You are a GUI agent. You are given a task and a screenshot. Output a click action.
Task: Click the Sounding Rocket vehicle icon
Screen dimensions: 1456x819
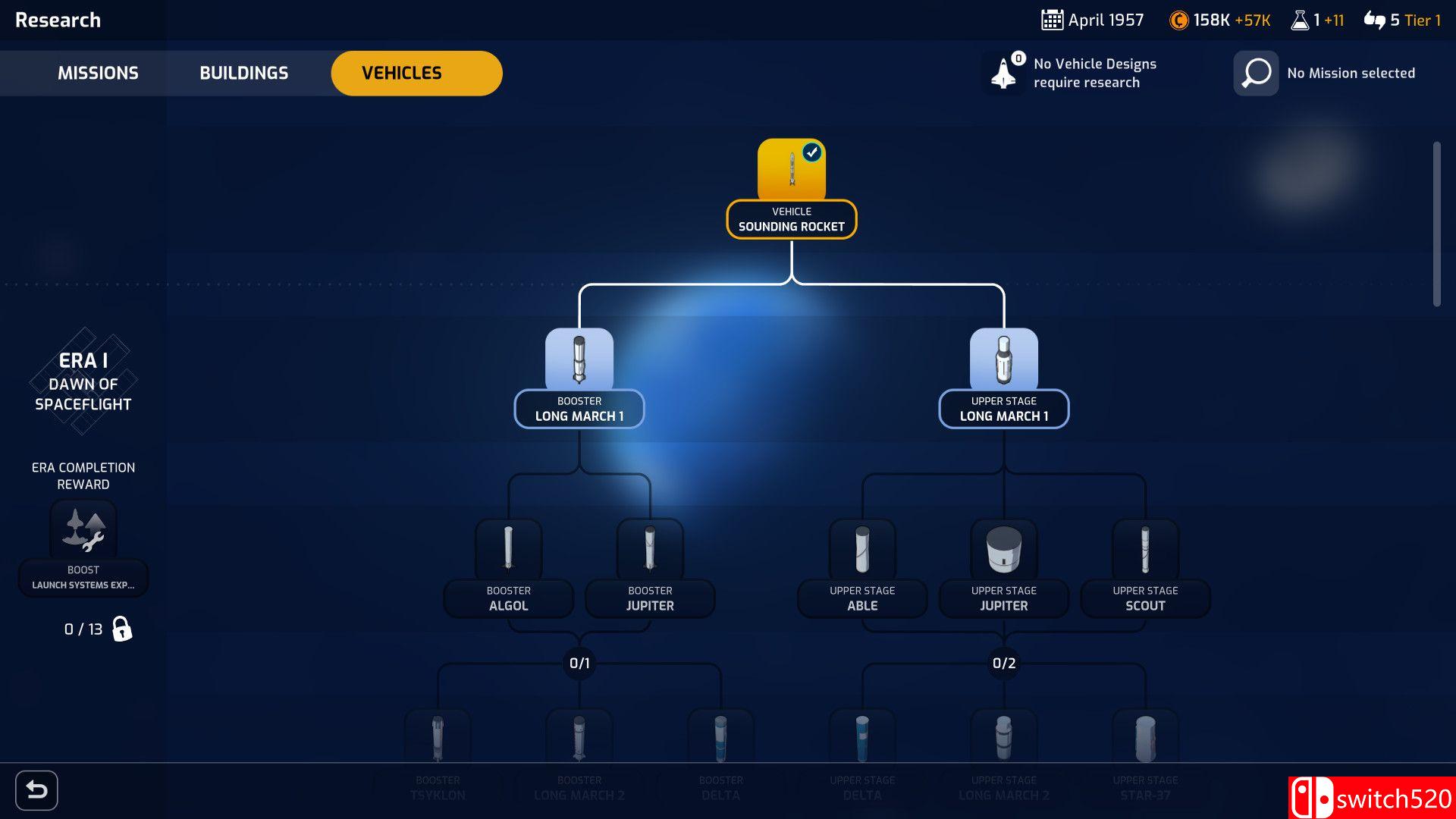point(791,169)
